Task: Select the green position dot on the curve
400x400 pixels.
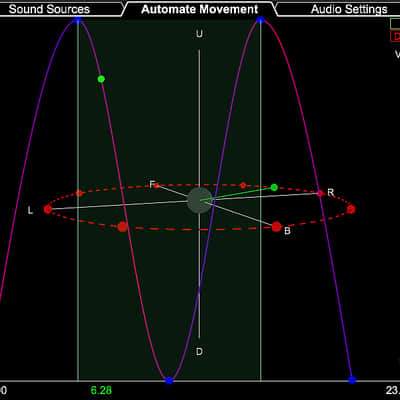Action: tap(101, 79)
